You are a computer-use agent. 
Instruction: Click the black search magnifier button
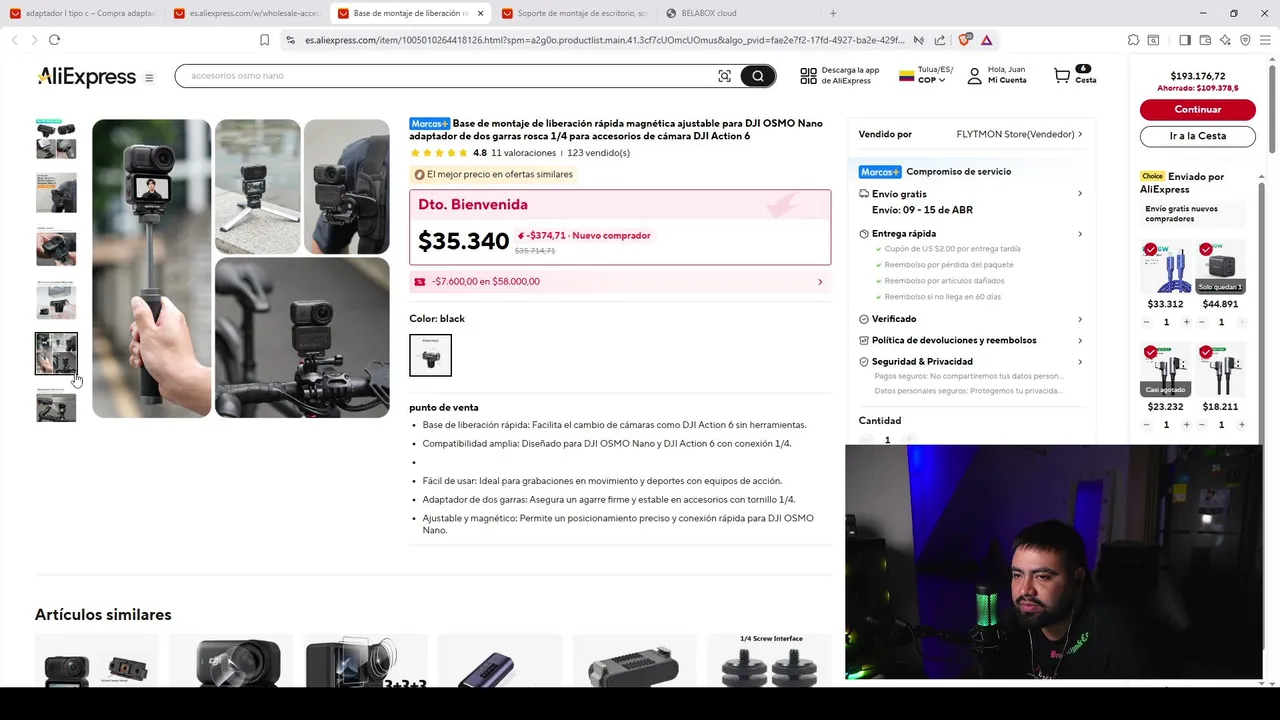point(758,76)
